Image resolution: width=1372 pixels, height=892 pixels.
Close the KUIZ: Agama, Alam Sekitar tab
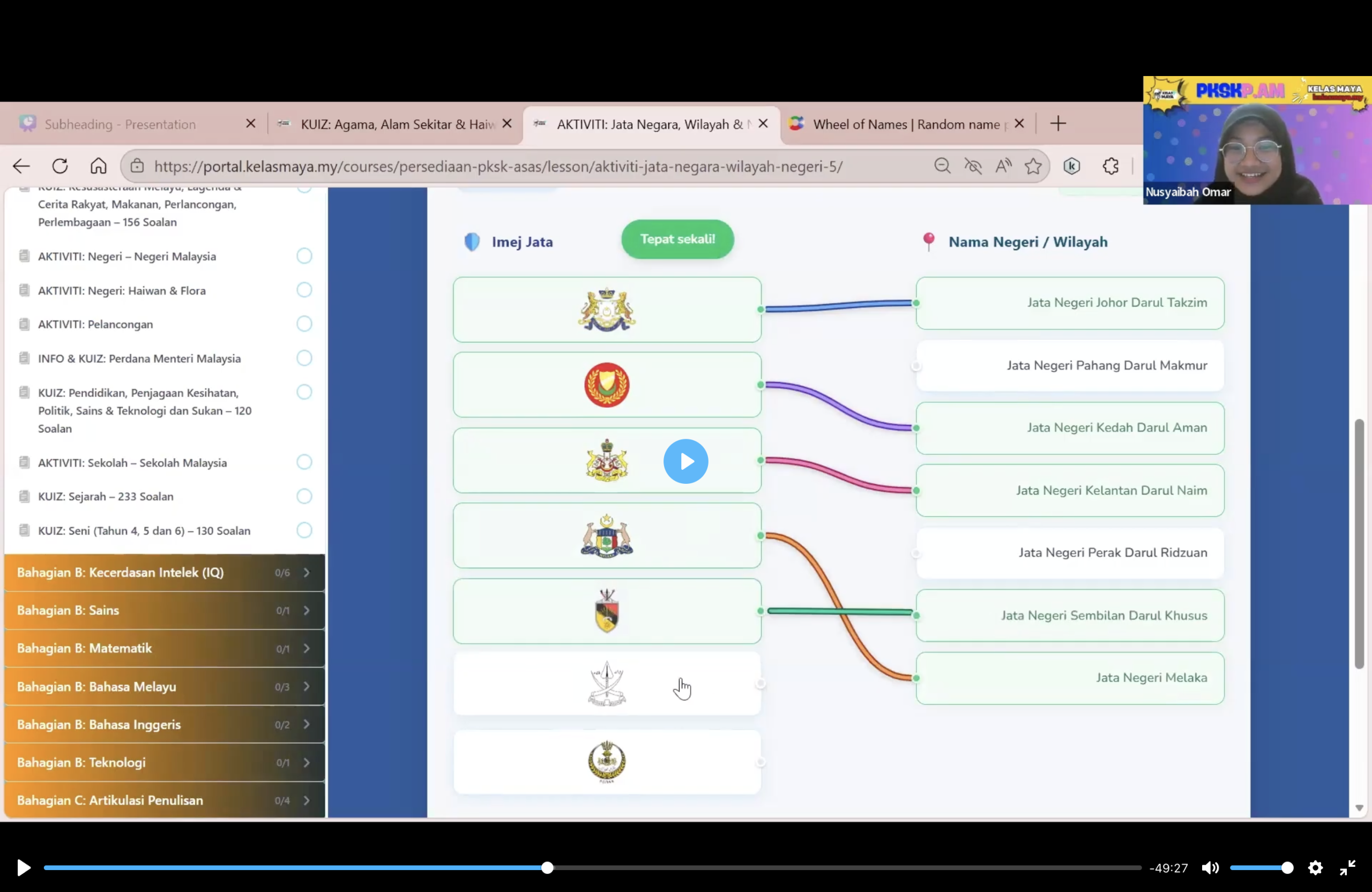[x=508, y=124]
